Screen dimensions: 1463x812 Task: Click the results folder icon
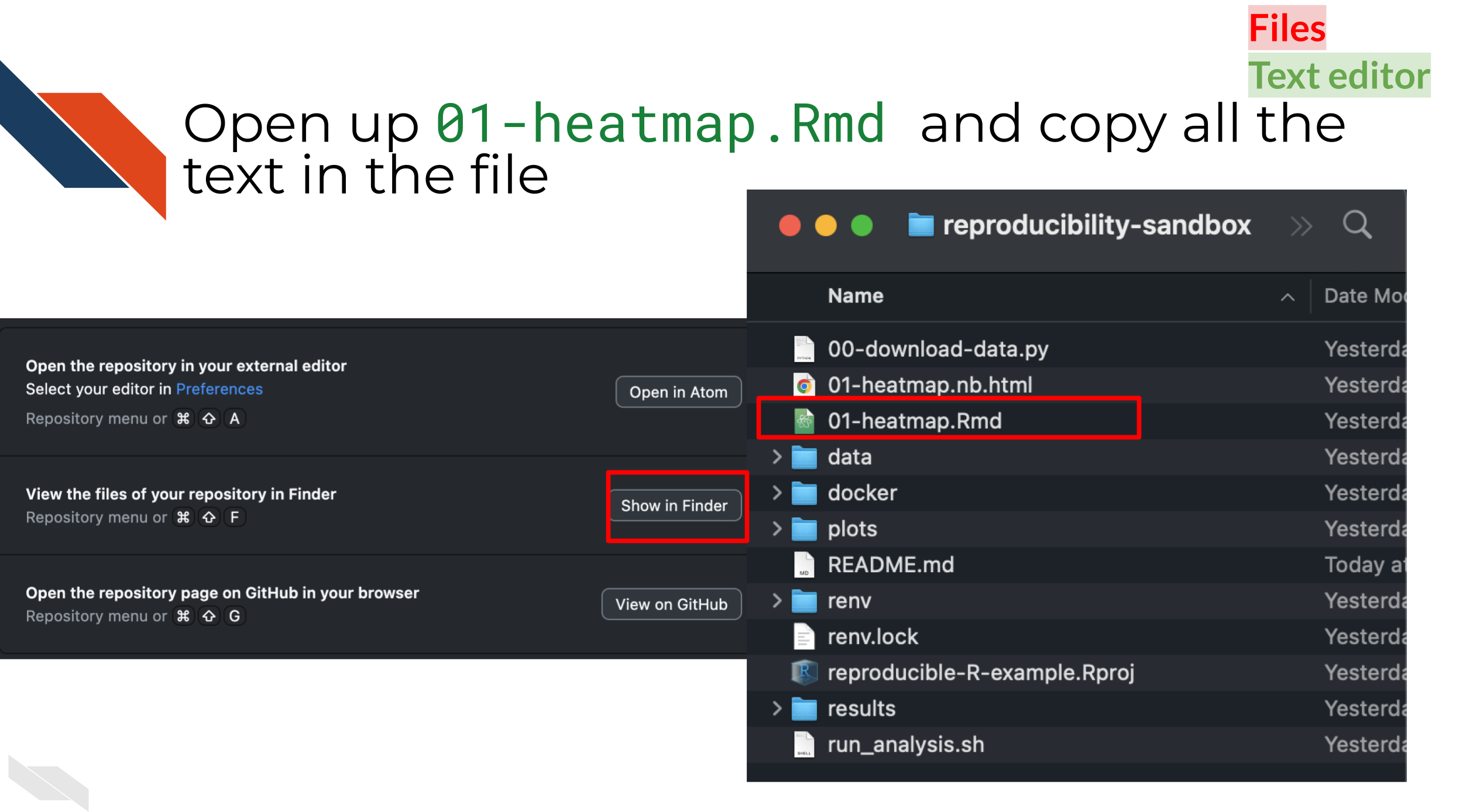pos(804,709)
